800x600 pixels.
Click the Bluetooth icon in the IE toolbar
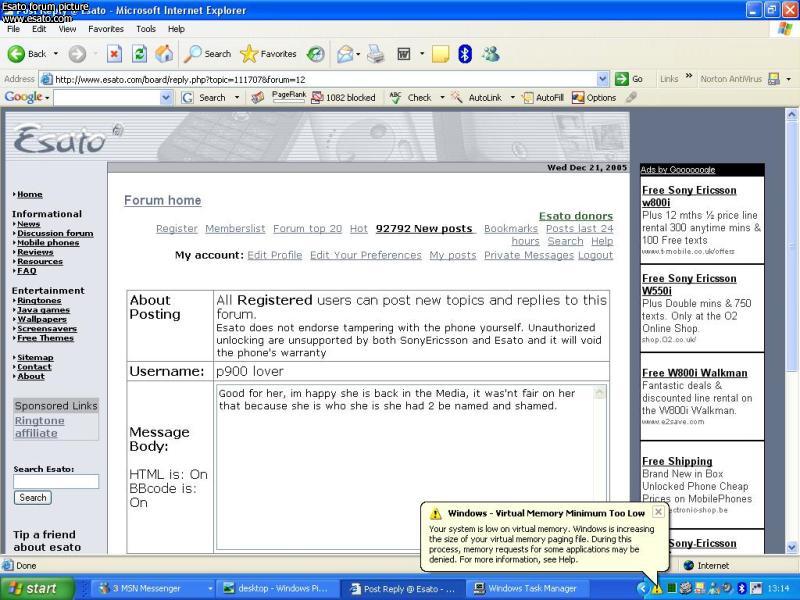click(x=465, y=54)
